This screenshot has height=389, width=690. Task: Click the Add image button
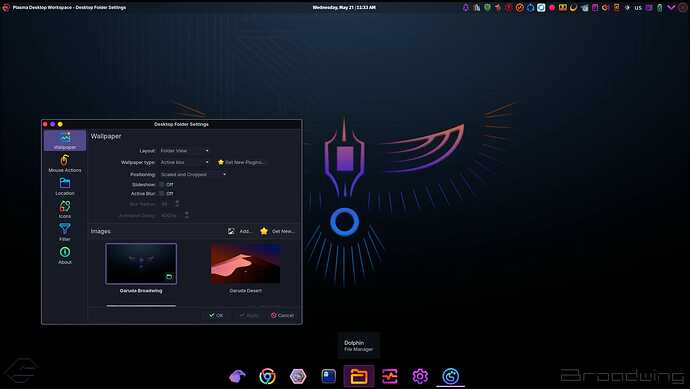point(240,231)
